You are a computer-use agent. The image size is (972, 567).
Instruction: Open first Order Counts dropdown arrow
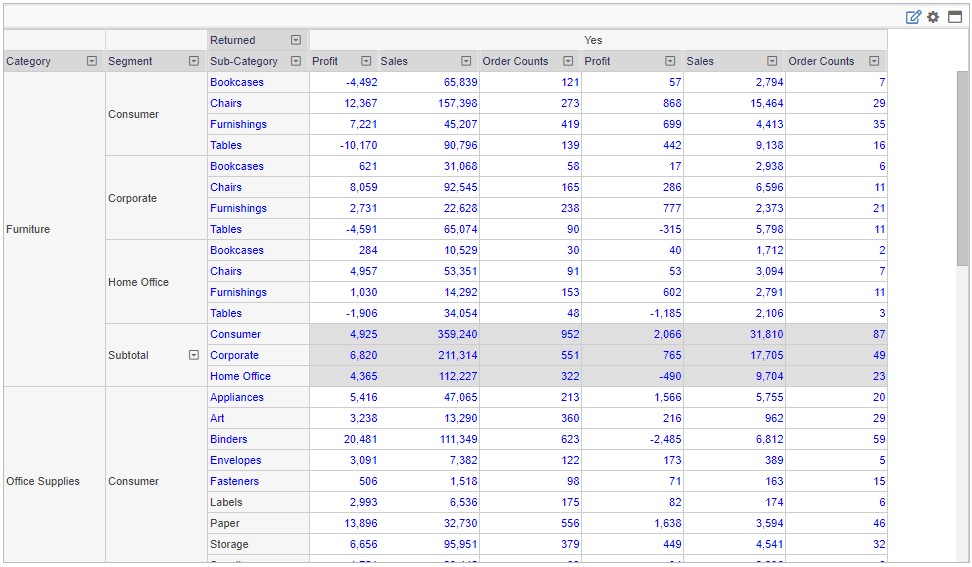tap(568, 61)
